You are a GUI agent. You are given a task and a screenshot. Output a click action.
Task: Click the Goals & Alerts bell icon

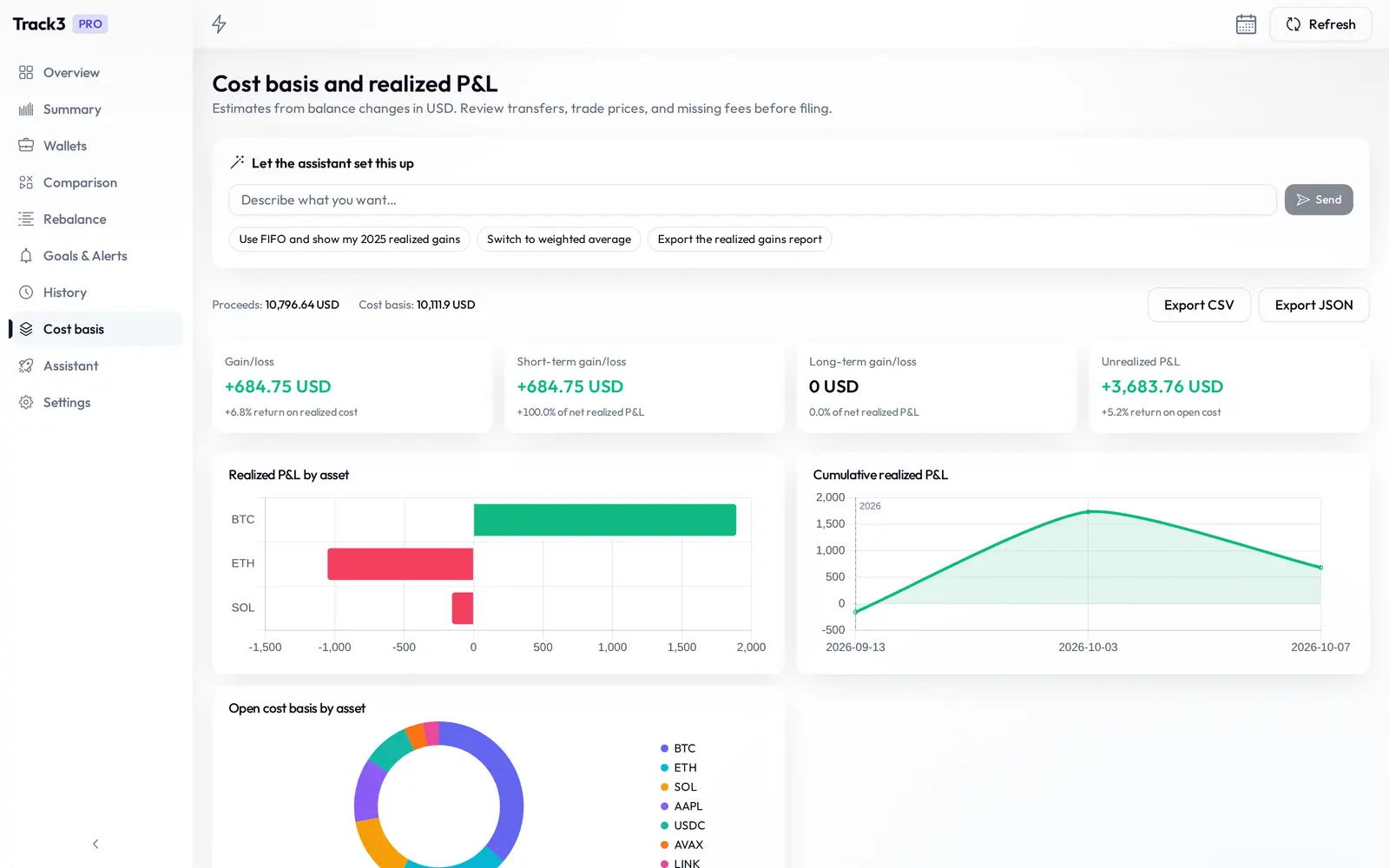click(x=26, y=256)
